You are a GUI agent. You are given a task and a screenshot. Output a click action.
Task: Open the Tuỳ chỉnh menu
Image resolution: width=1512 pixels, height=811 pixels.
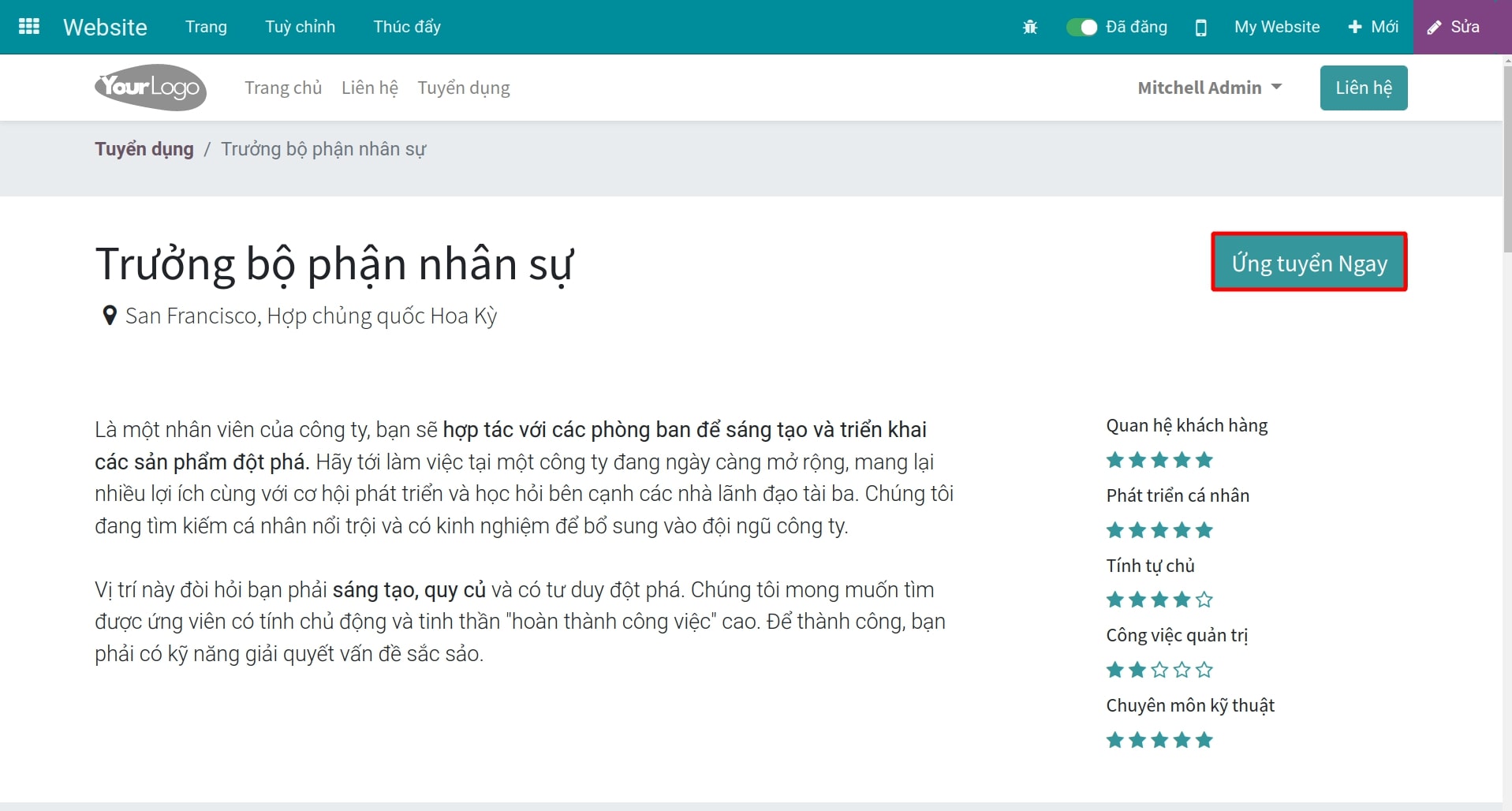(300, 26)
